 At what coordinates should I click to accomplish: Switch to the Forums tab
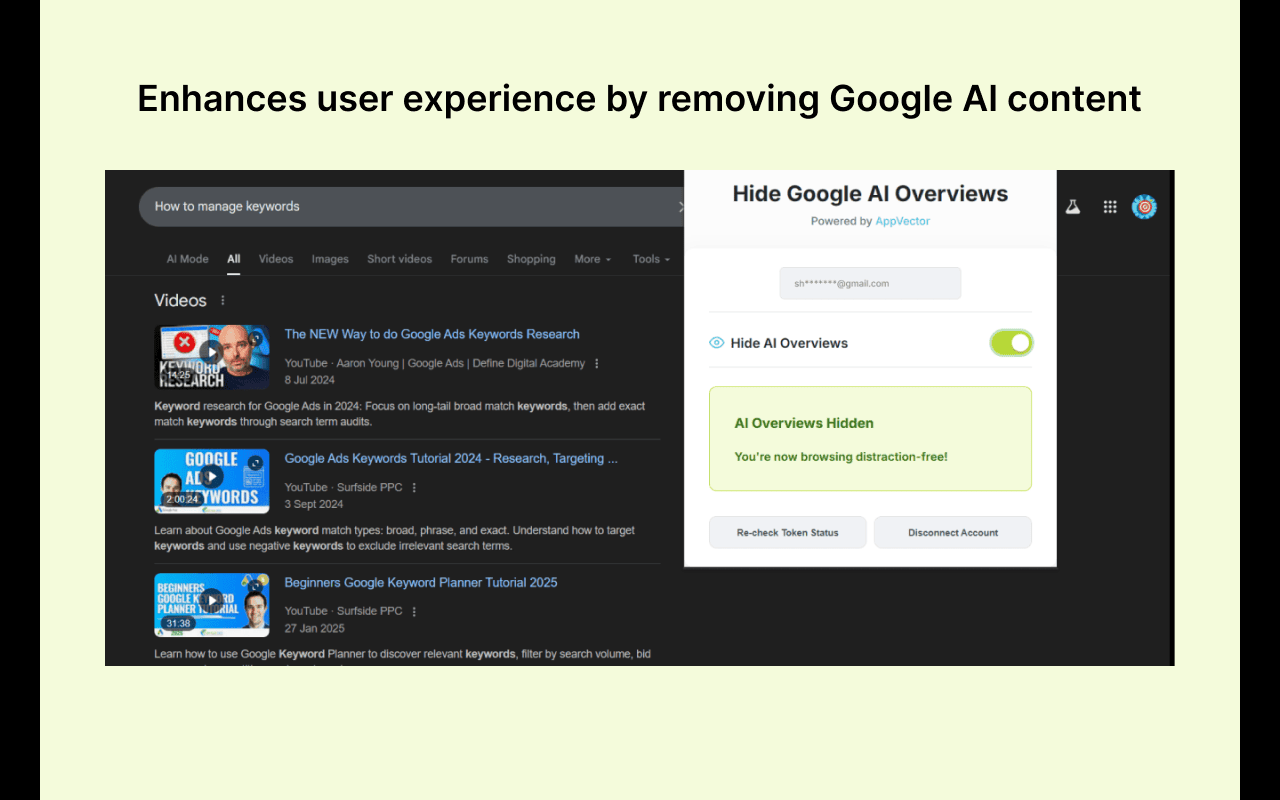pyautogui.click(x=469, y=259)
